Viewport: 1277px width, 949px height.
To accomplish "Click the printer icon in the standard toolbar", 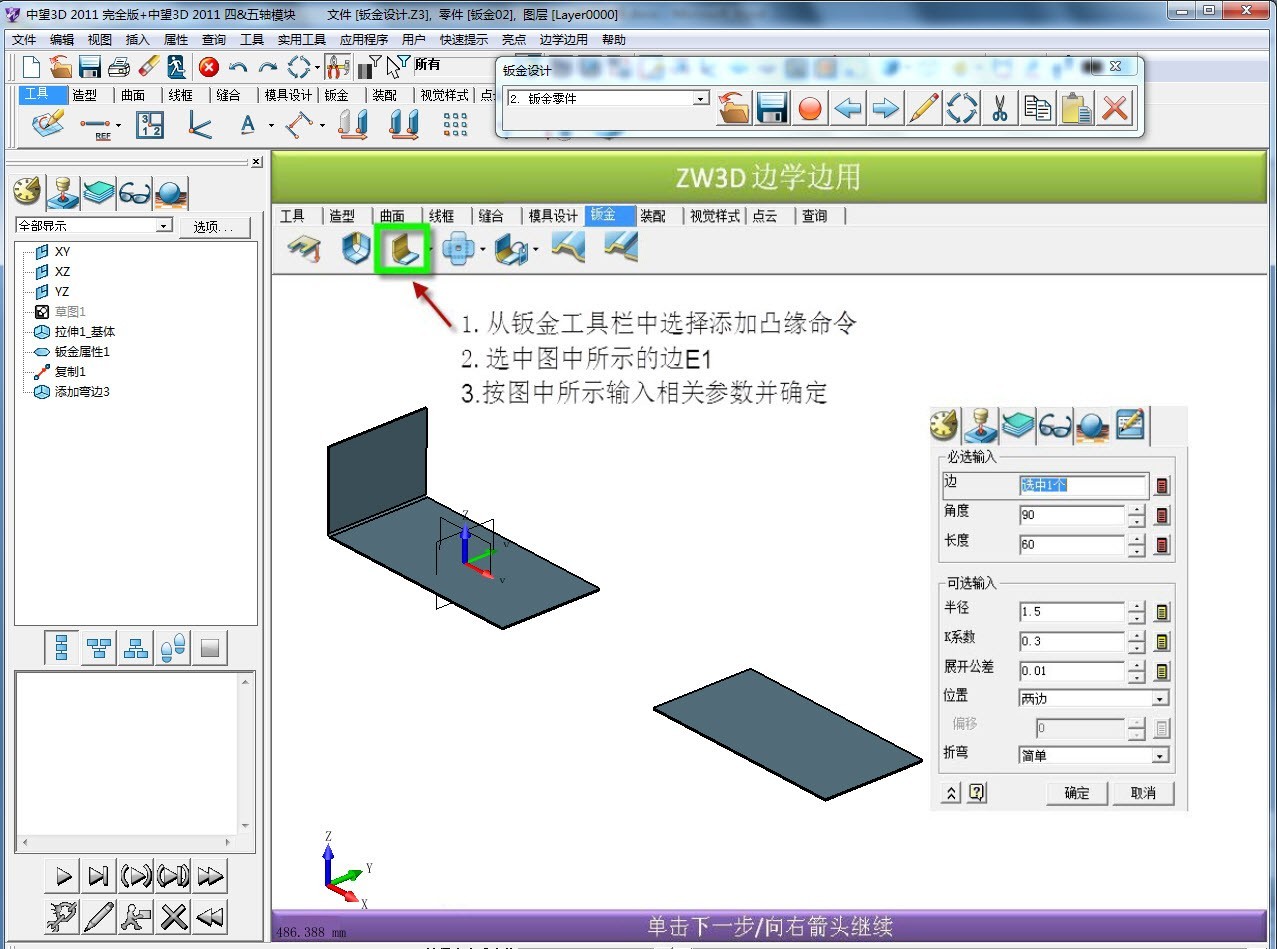I will 120,67.
